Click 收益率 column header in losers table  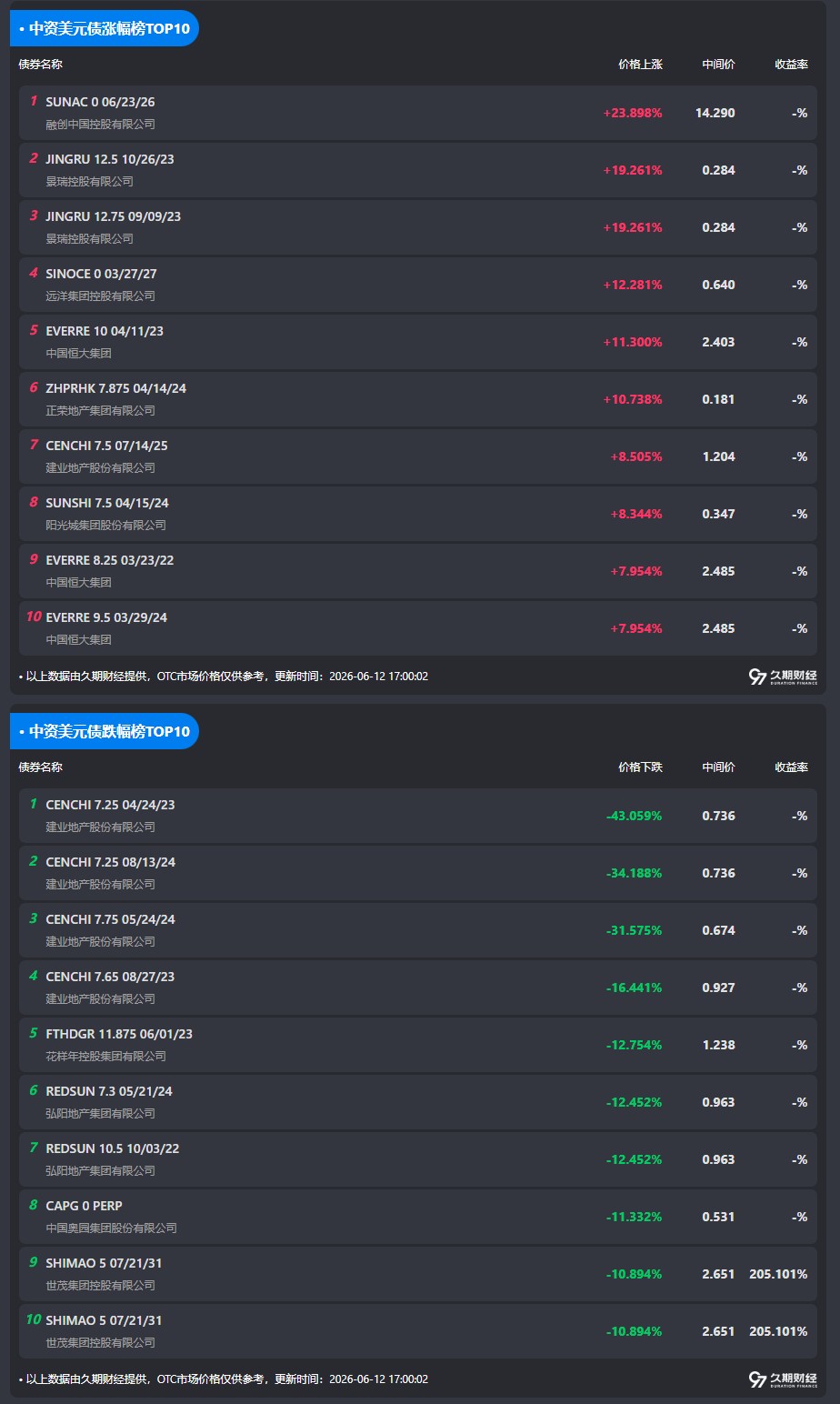[x=791, y=767]
